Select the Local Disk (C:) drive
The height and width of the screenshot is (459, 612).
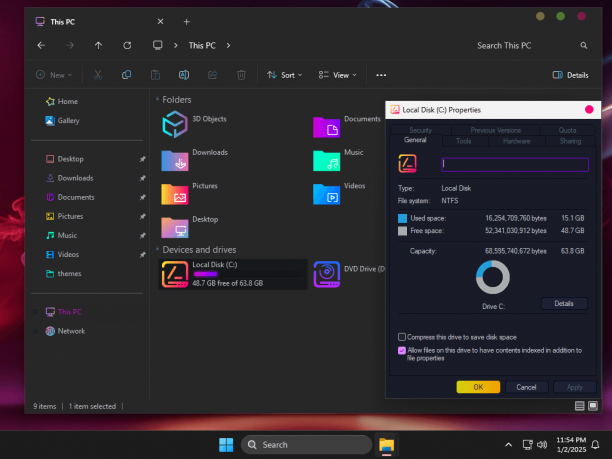tap(233, 274)
